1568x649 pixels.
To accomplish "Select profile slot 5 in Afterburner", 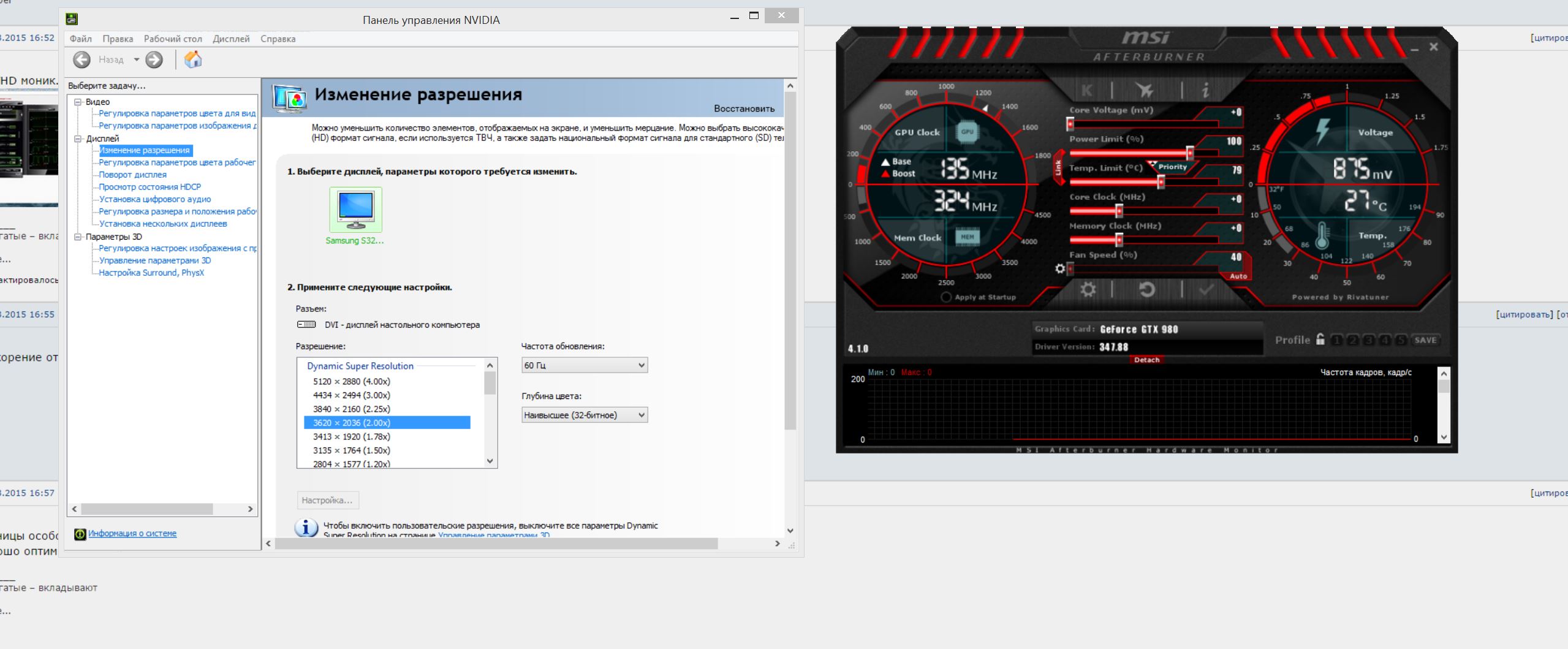I will [1400, 340].
